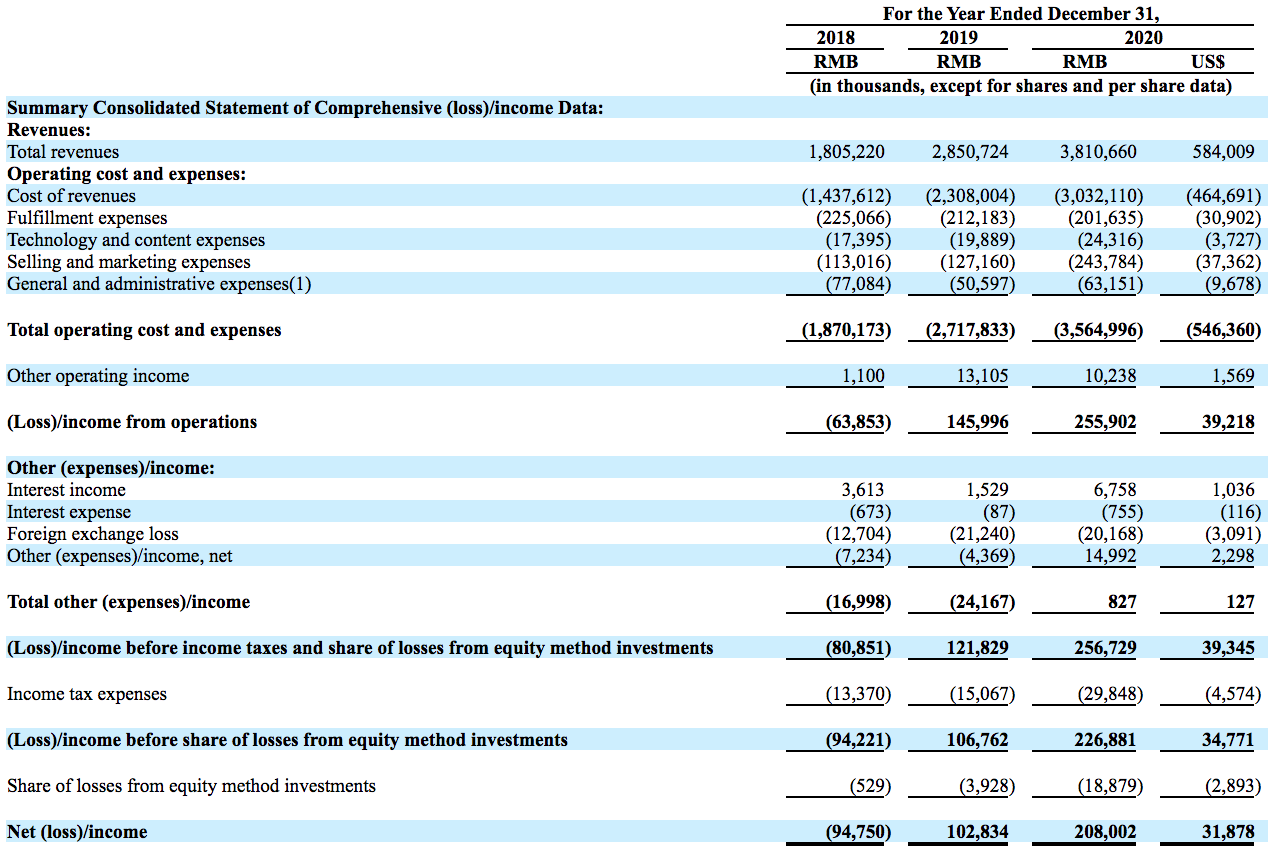Click 'Summary Consolidated Statement' section heading
1270x854 pixels.
tap(305, 108)
